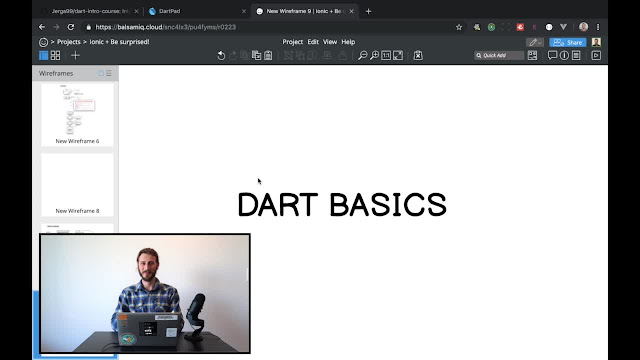Open the Edit menu
This screenshot has width=640, height=360.
click(313, 42)
